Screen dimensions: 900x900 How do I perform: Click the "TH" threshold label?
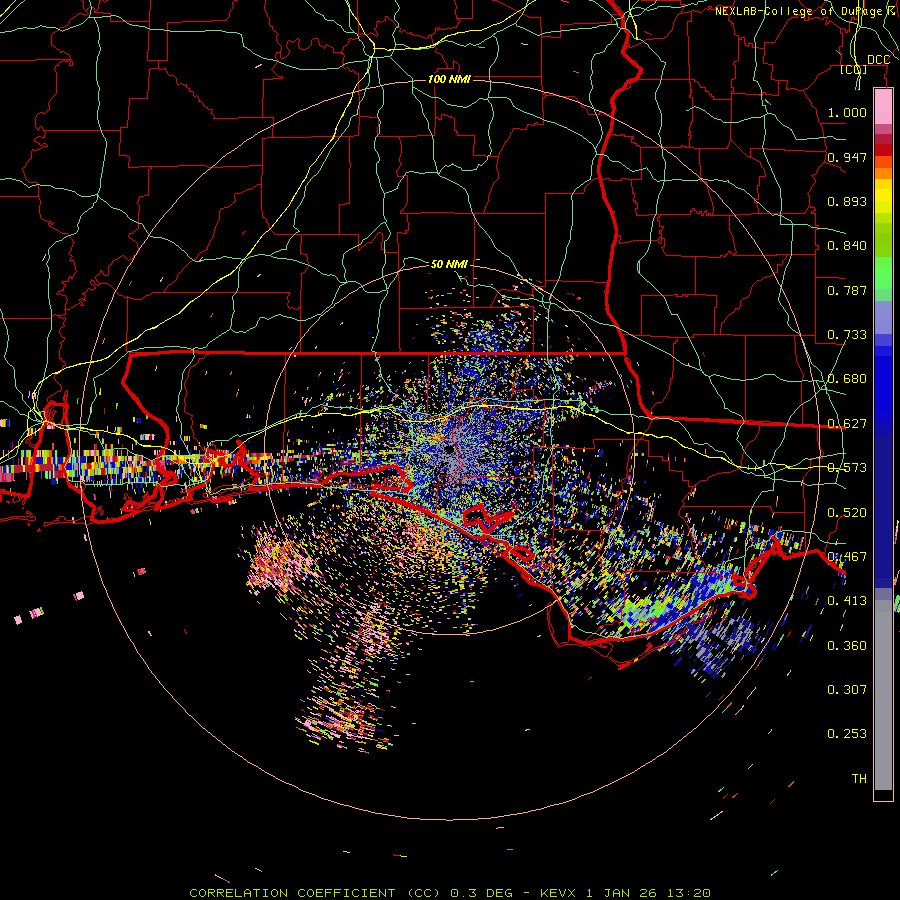(x=859, y=779)
